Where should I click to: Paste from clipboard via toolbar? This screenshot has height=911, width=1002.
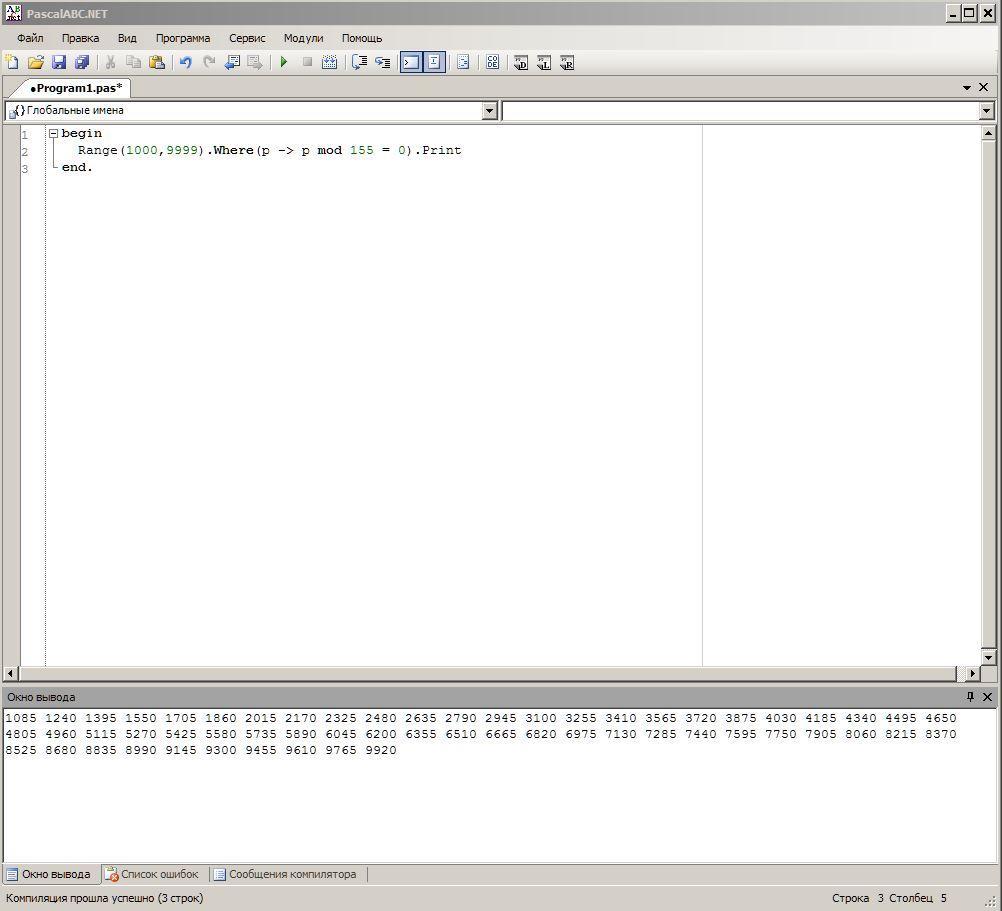tap(157, 62)
